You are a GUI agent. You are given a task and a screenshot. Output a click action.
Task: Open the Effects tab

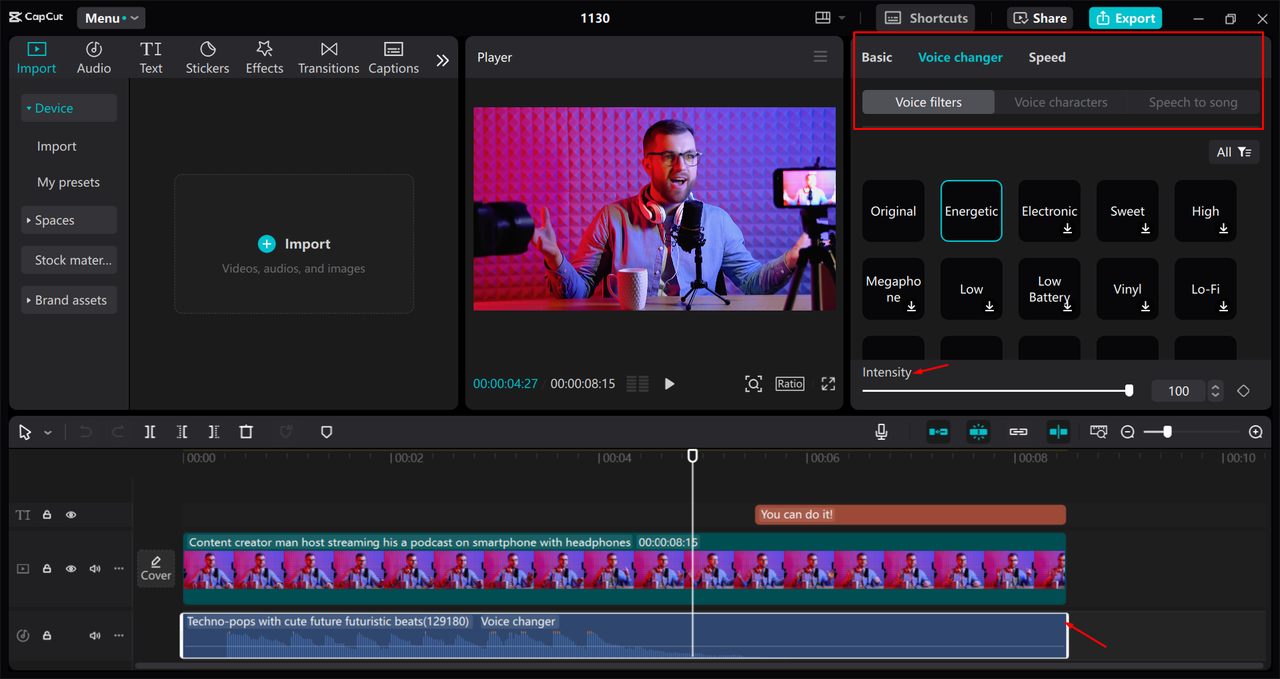coord(265,58)
